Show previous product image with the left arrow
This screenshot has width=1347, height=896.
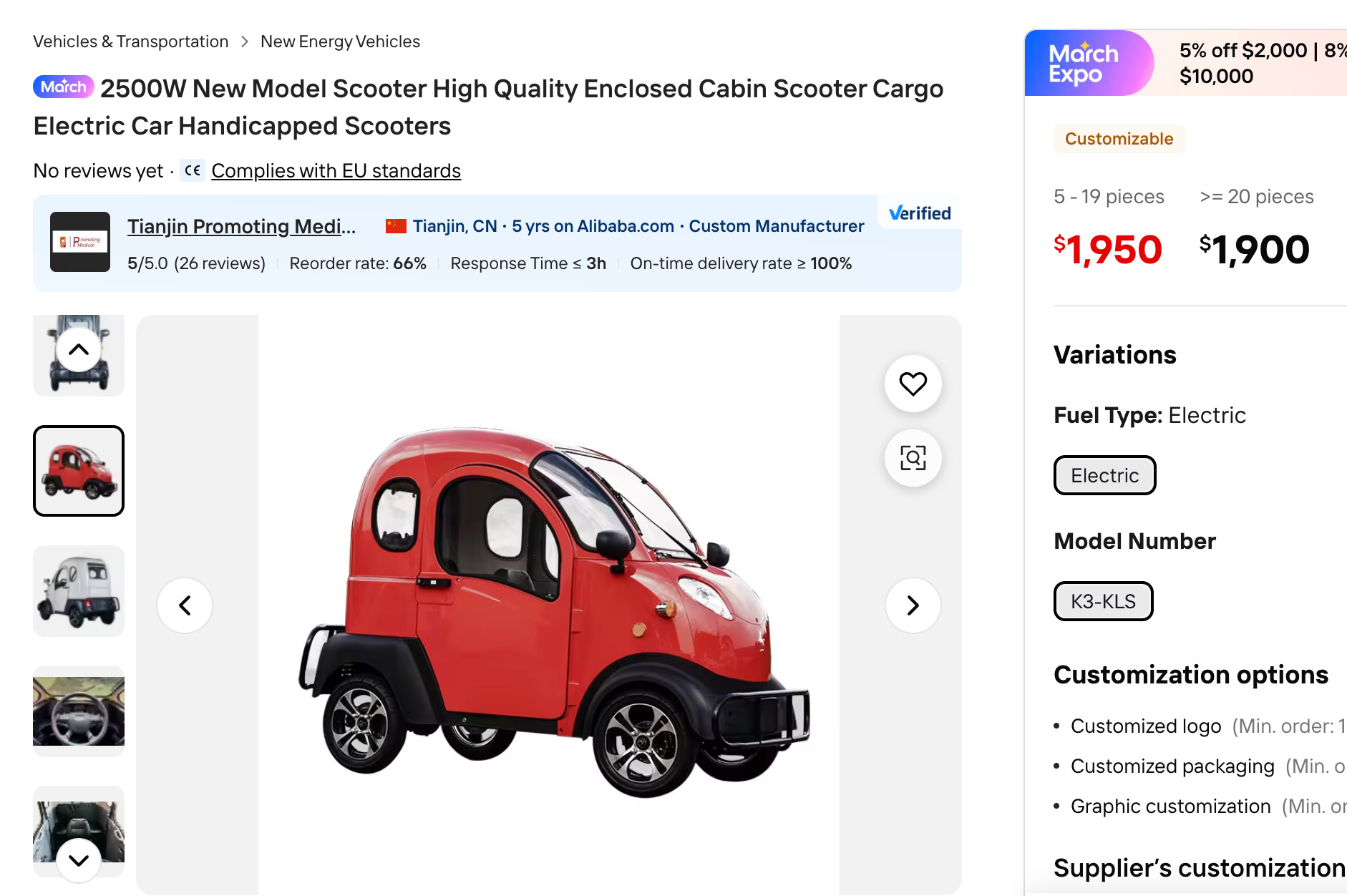point(185,605)
